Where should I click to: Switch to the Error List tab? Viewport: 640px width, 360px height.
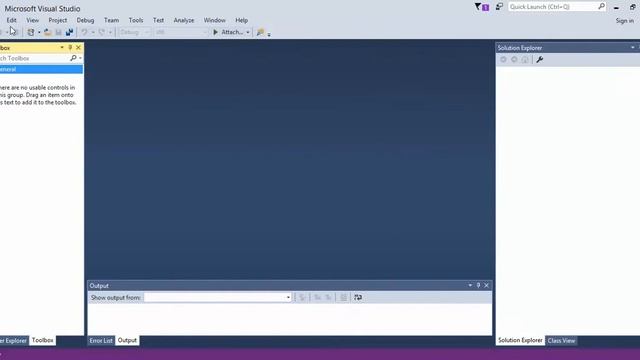[x=101, y=340]
